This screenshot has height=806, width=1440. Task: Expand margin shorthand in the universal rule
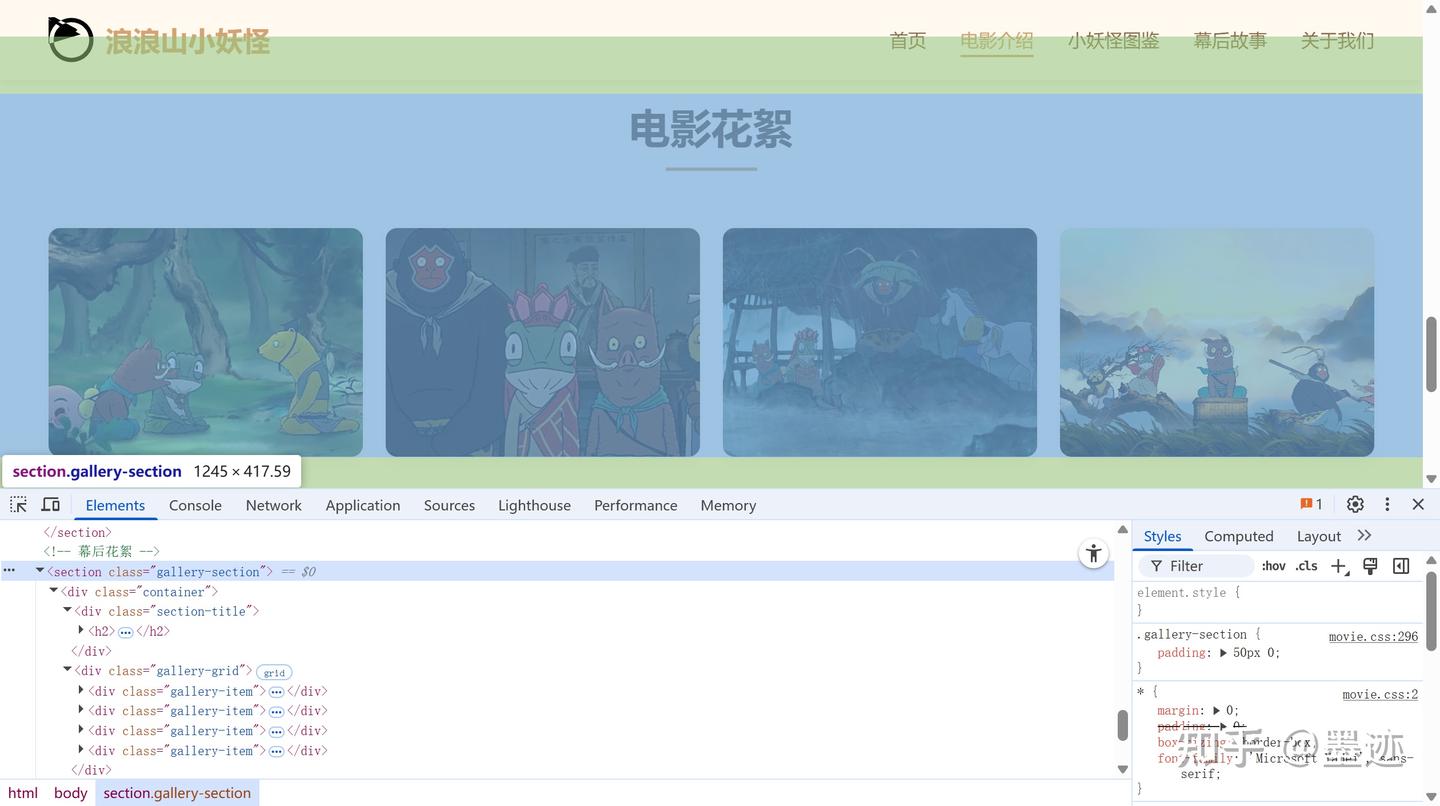[x=1217, y=711]
